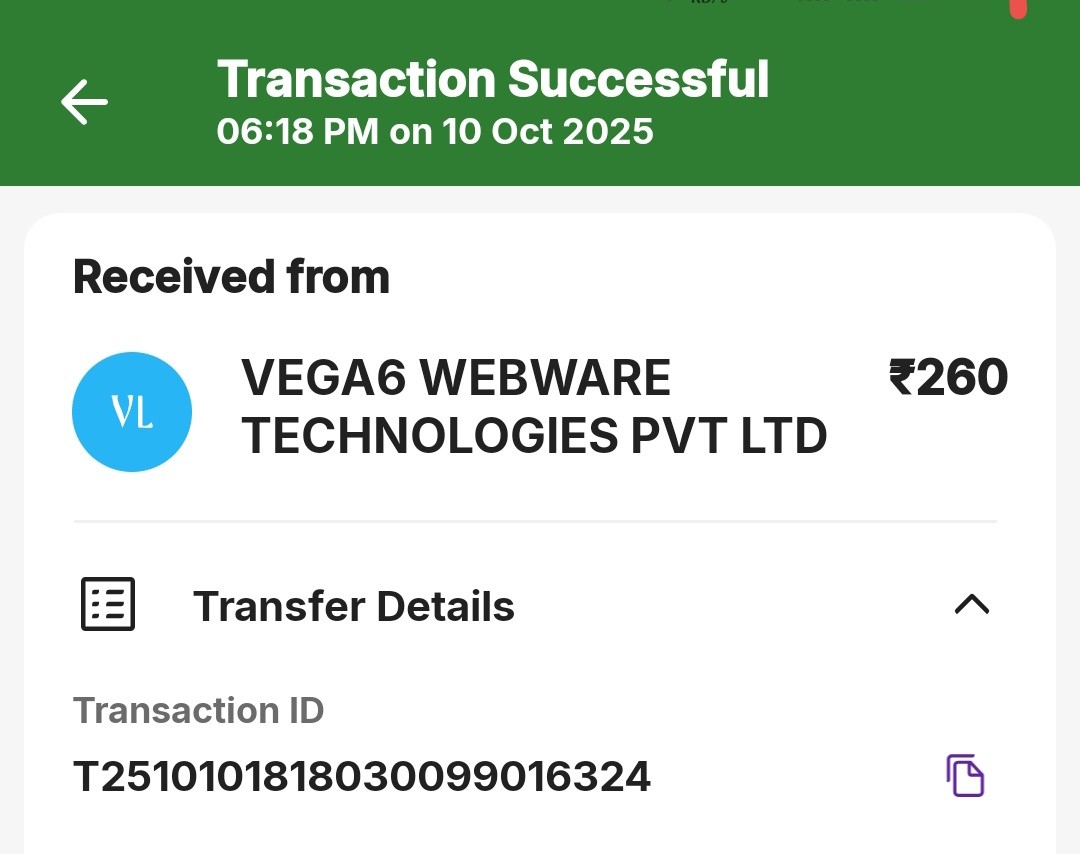1080x854 pixels.
Task: Tap the blue VL sender avatar
Action: (x=132, y=412)
